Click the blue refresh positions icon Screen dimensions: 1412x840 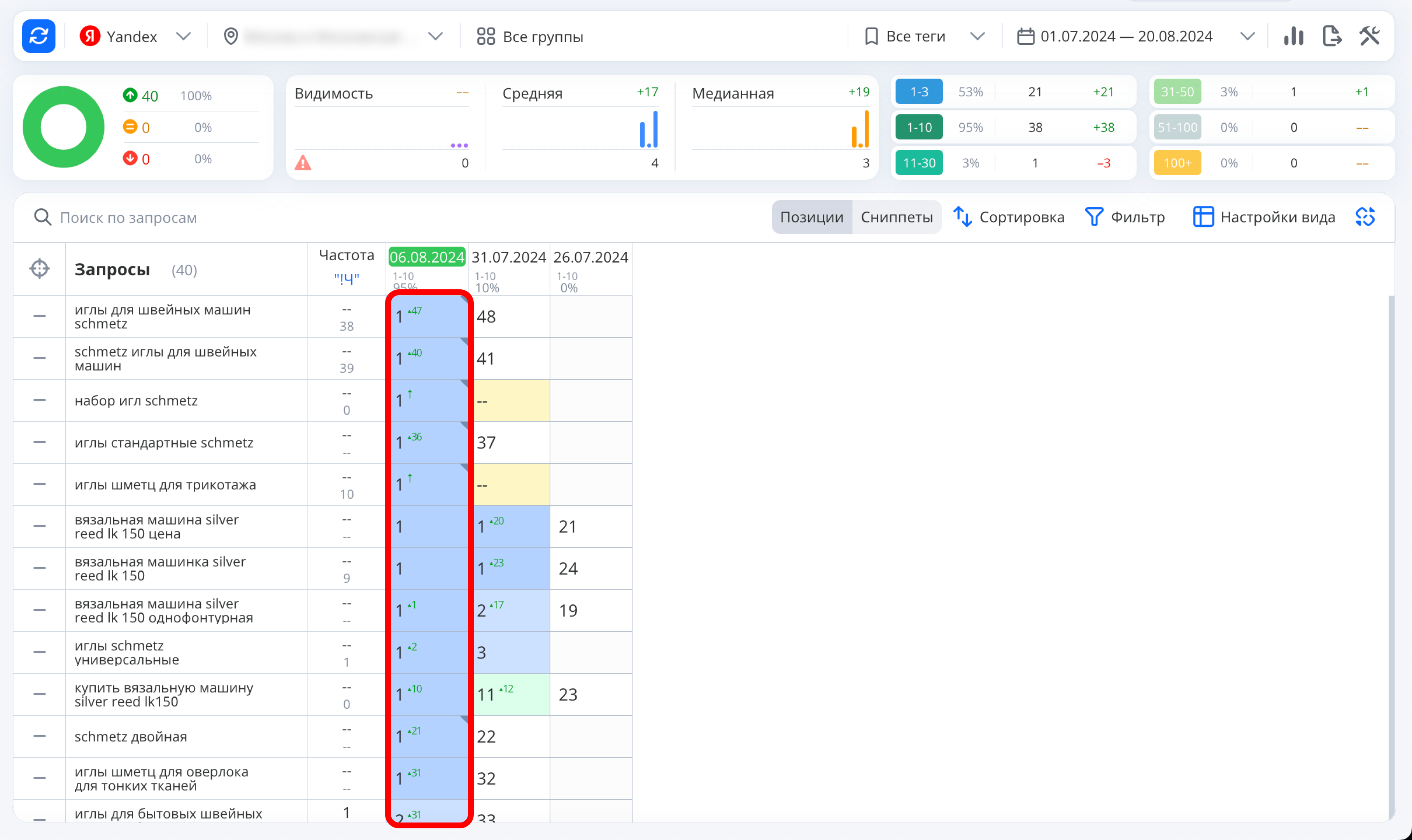[x=39, y=36]
